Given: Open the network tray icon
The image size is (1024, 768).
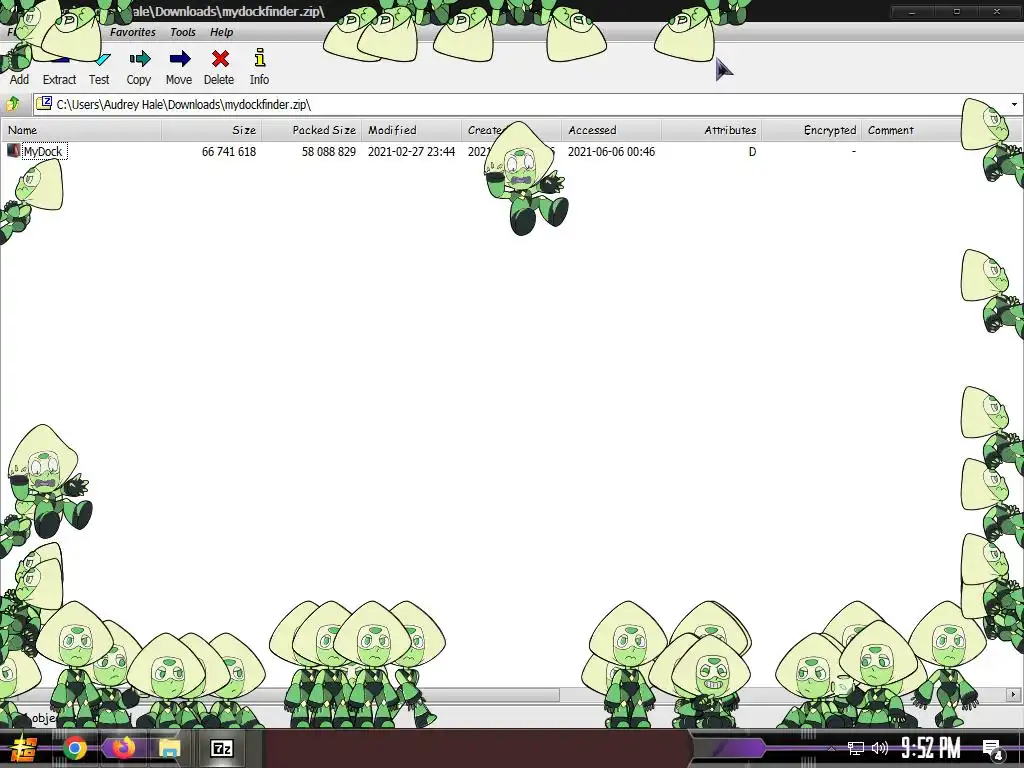Looking at the screenshot, I should 856,748.
